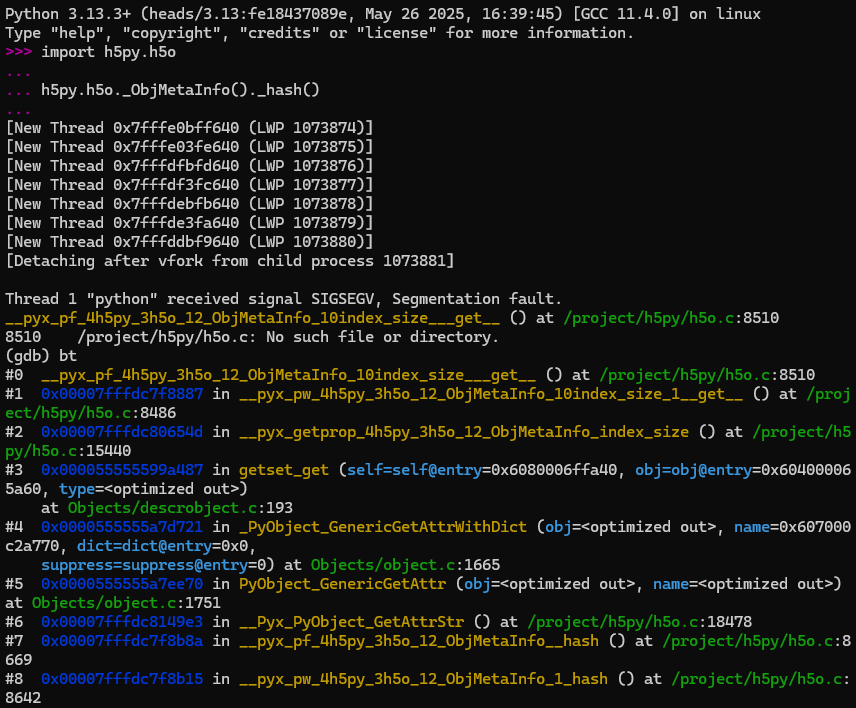The width and height of the screenshot is (856, 708).
Task: Click the SIGSEGV Segmentation fault message
Action: pyautogui.click(x=283, y=299)
